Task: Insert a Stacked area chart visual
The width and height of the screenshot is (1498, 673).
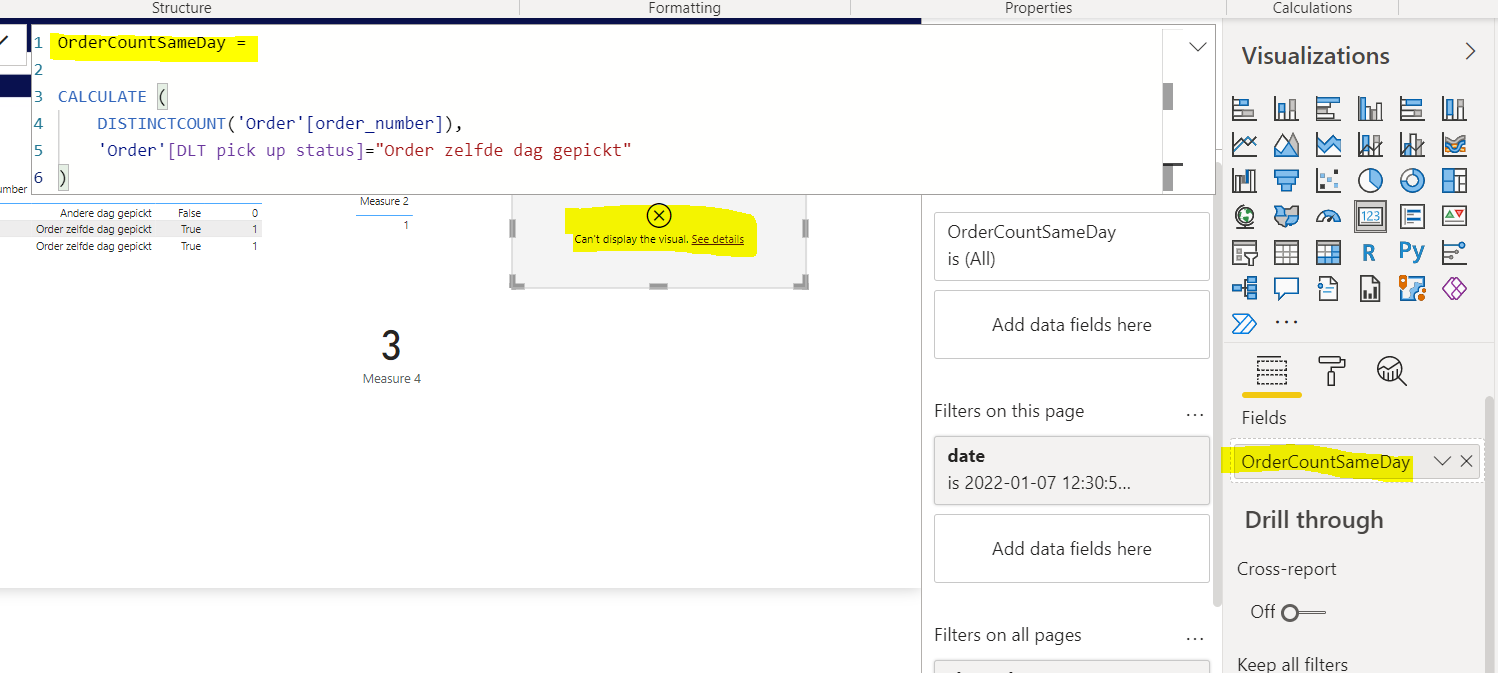Action: [x=1328, y=144]
